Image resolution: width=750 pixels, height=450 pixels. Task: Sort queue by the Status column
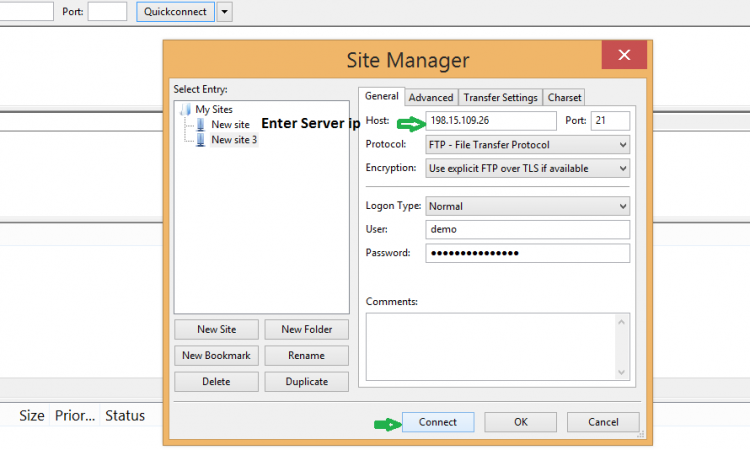point(125,416)
